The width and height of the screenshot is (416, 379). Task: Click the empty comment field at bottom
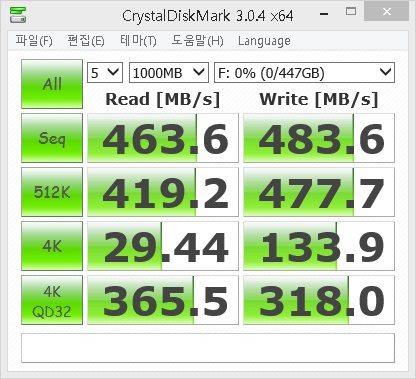(x=208, y=348)
